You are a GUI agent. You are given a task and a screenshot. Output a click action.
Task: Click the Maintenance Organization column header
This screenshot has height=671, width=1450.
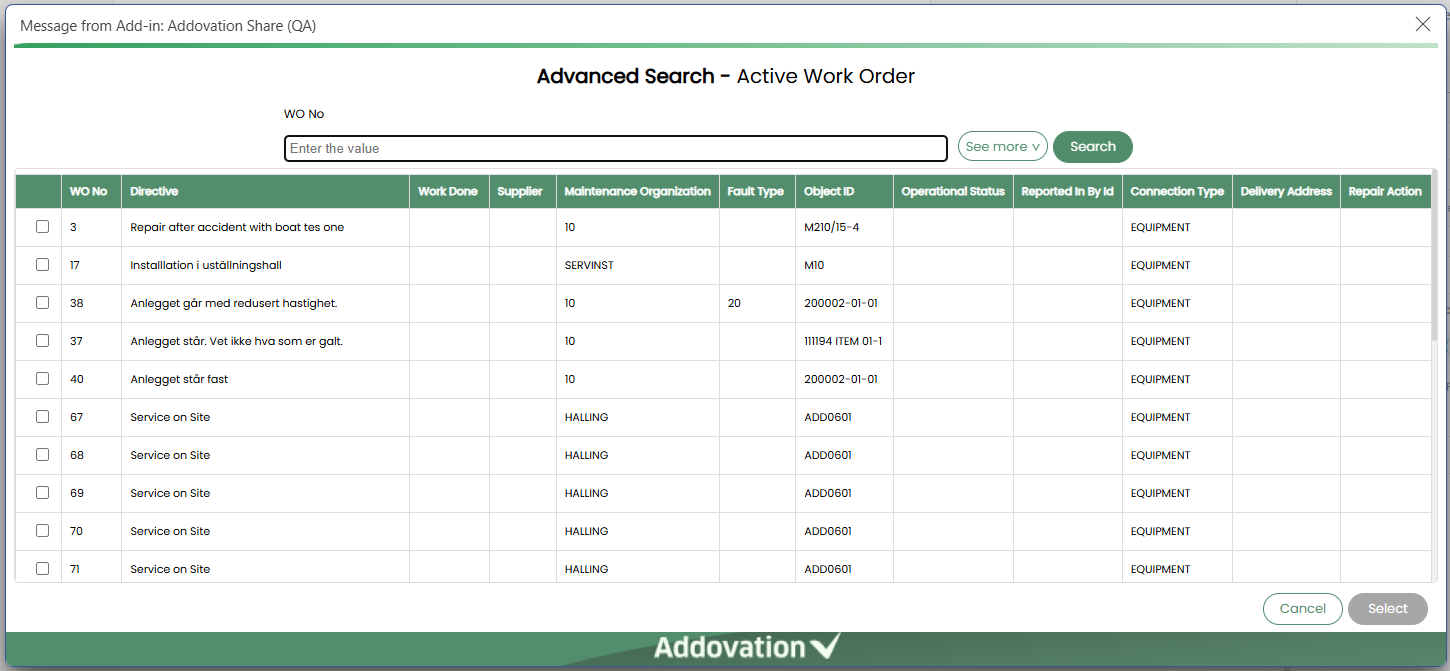(637, 192)
